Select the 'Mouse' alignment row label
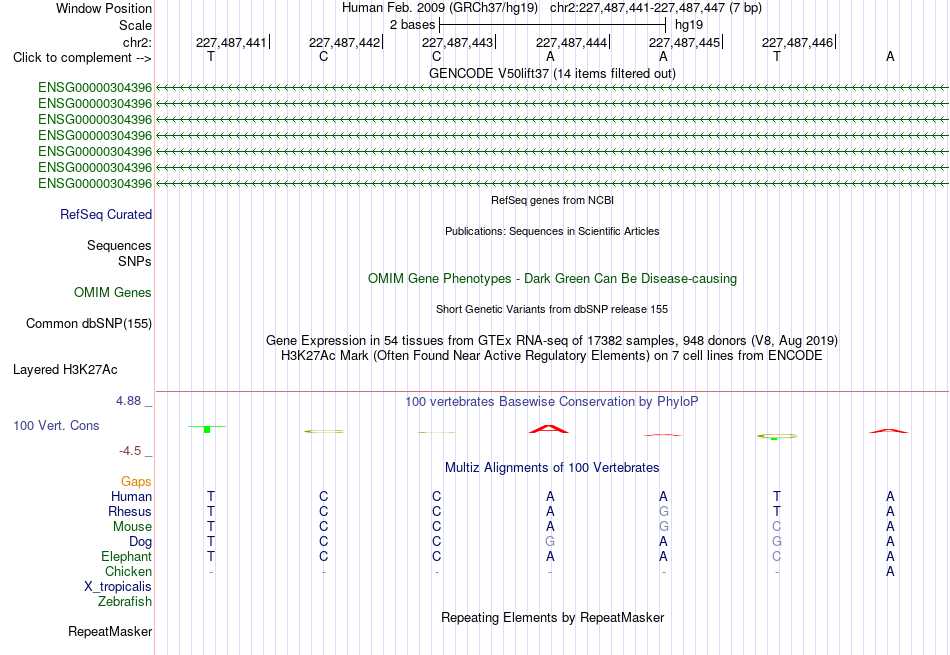Image resolution: width=950 pixels, height=655 pixels. (x=132, y=527)
